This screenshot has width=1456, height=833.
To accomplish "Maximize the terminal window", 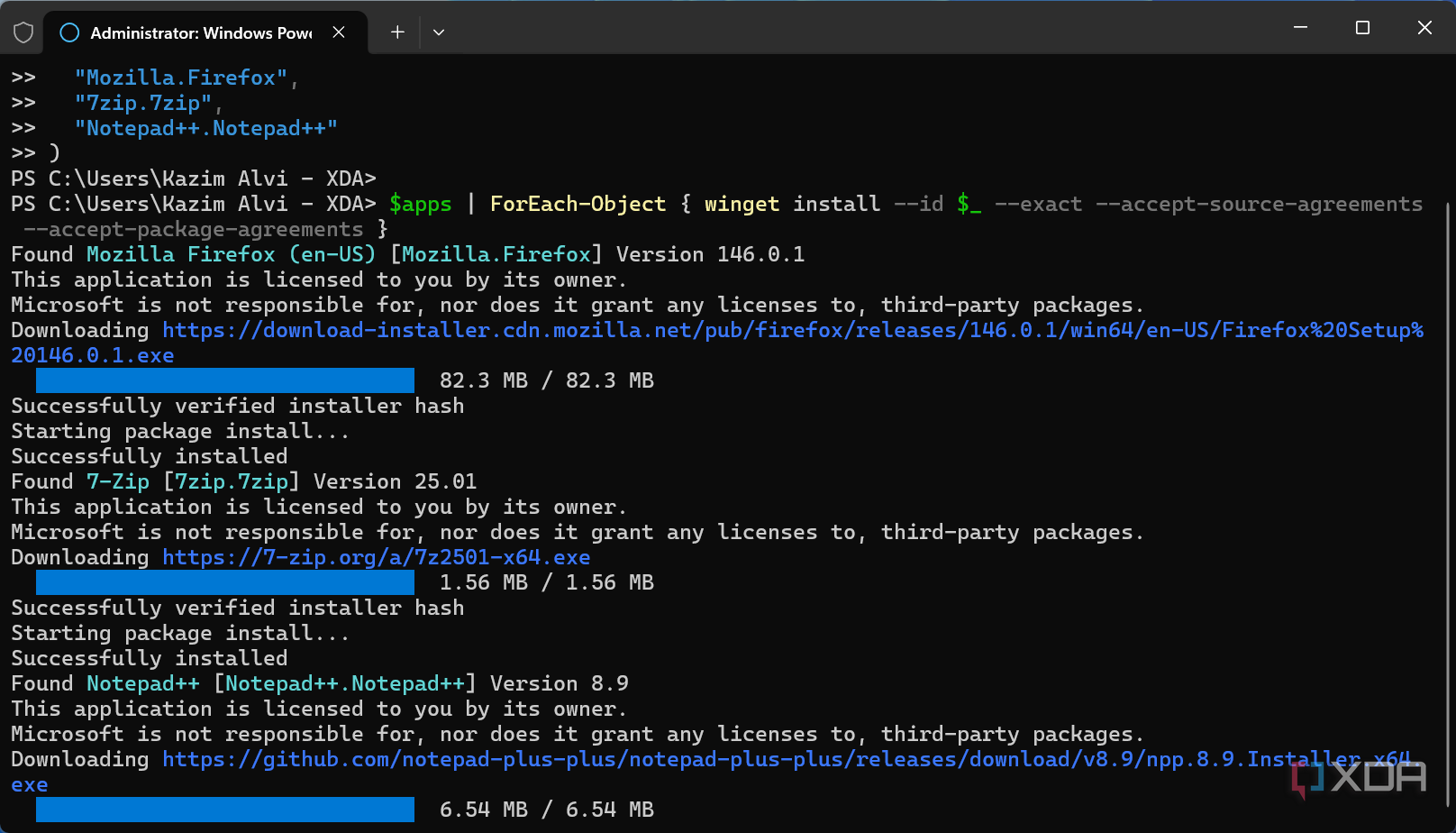I will (1362, 28).
